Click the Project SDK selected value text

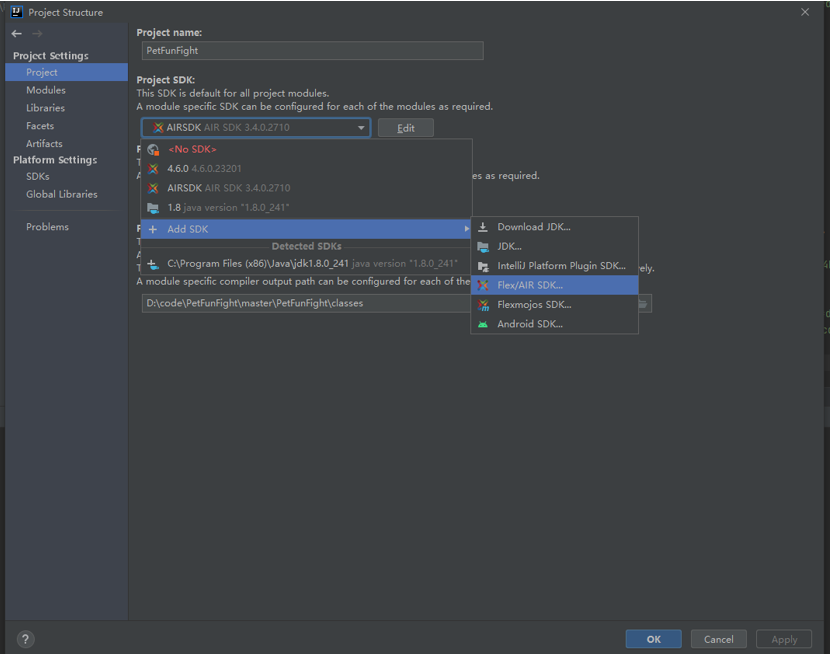coord(228,128)
